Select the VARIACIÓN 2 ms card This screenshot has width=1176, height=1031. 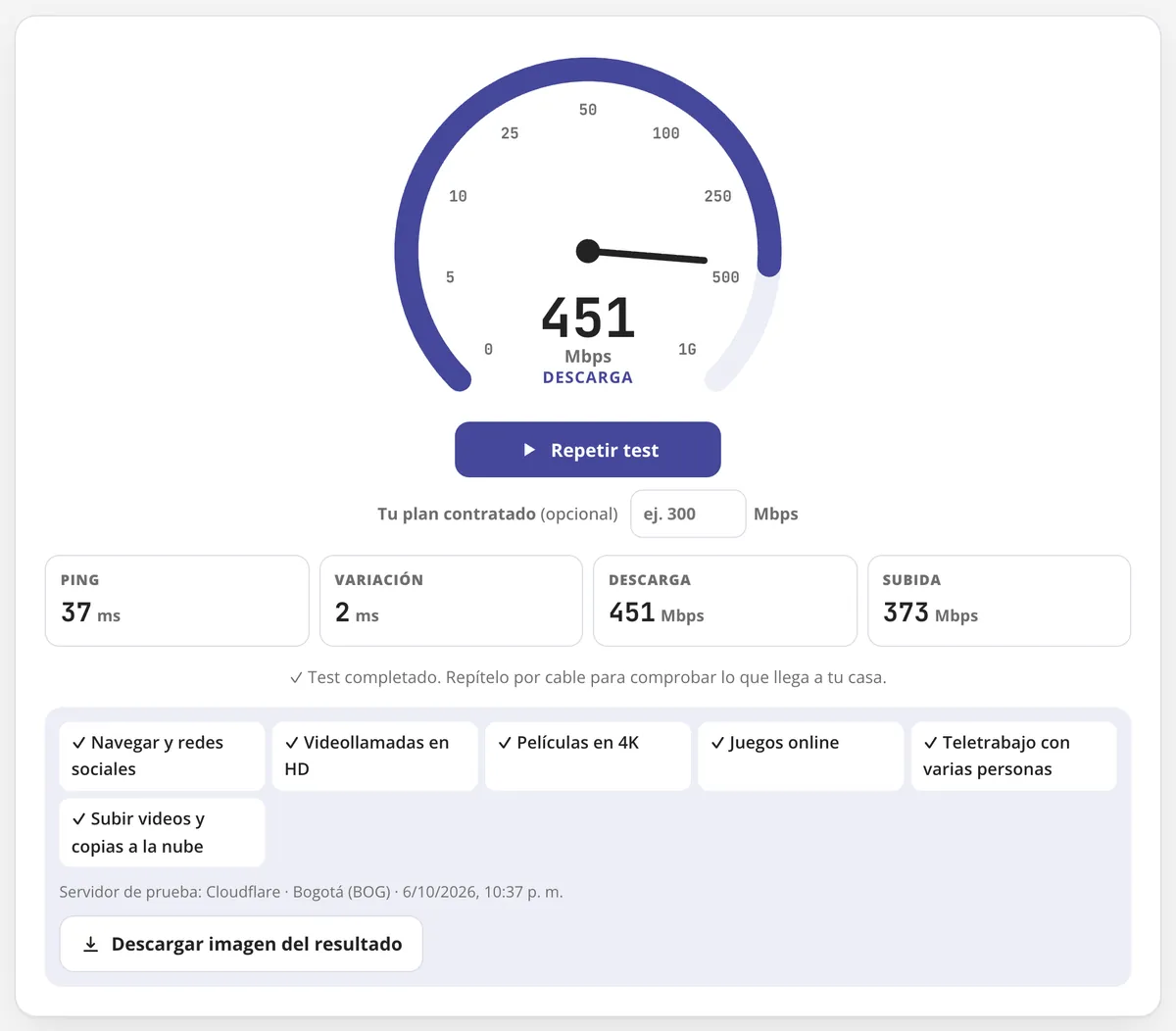point(451,601)
